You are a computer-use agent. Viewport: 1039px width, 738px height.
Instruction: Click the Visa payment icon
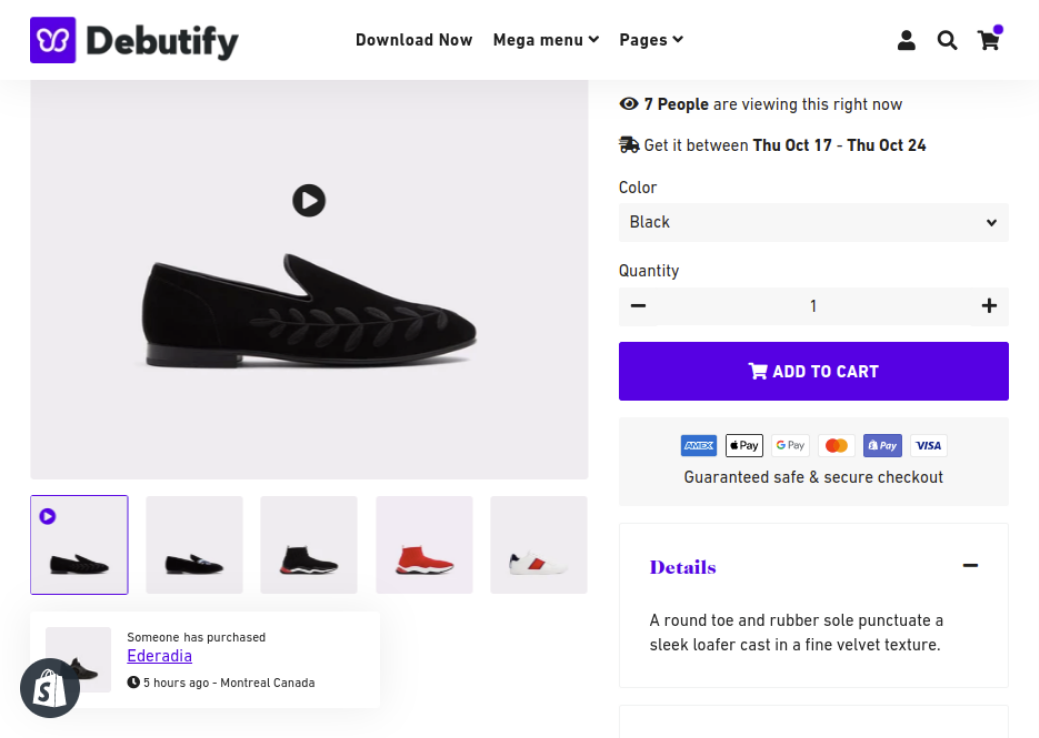pyautogui.click(x=928, y=446)
